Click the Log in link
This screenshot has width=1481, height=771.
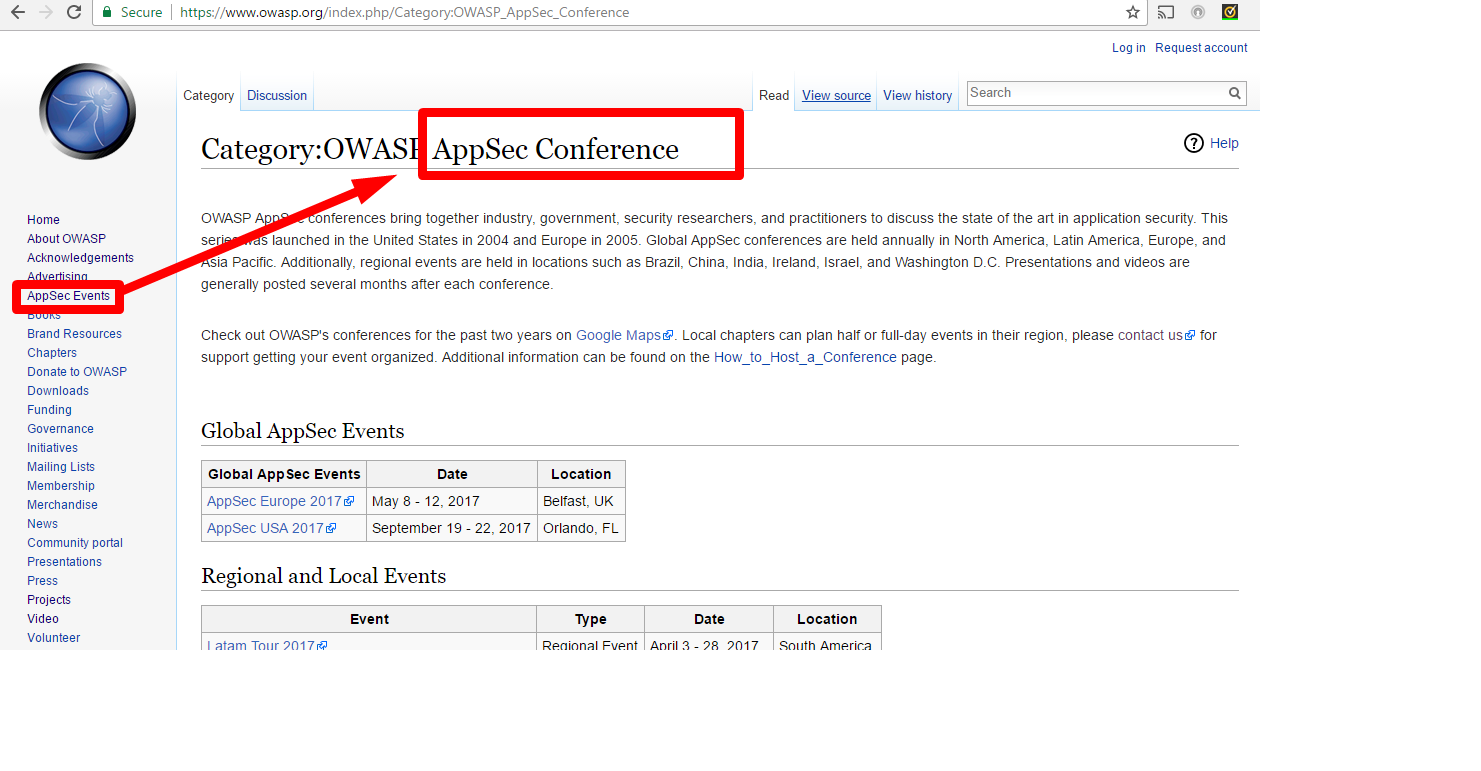(1129, 48)
